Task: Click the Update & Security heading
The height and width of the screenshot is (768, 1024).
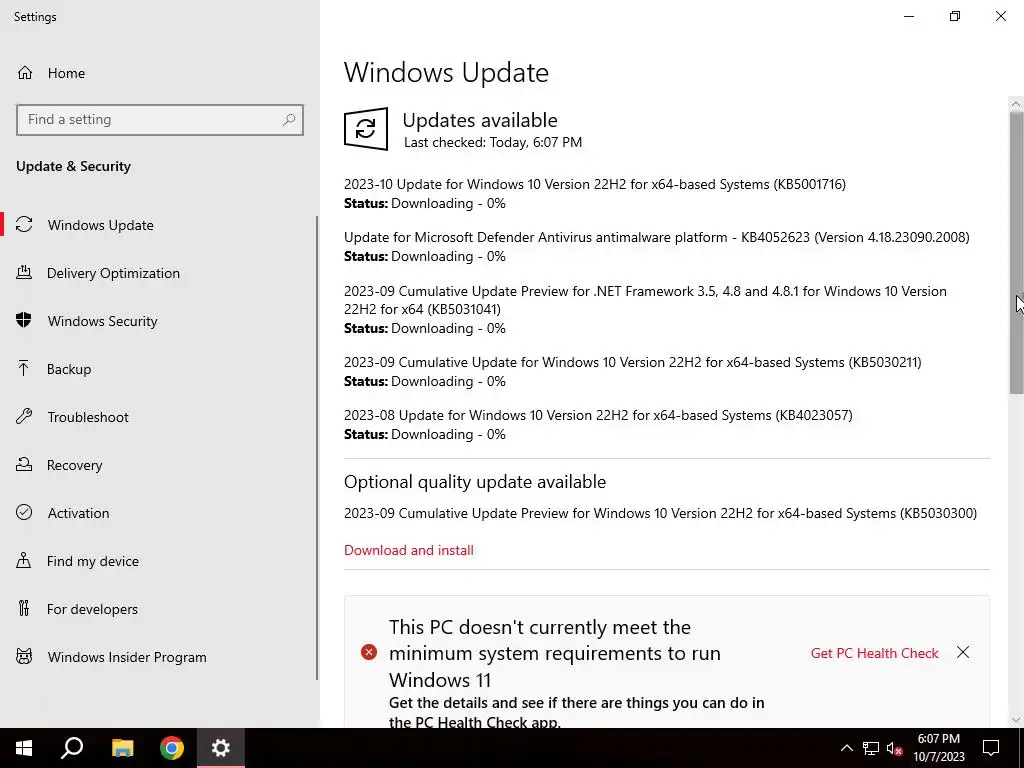Action: (x=73, y=167)
